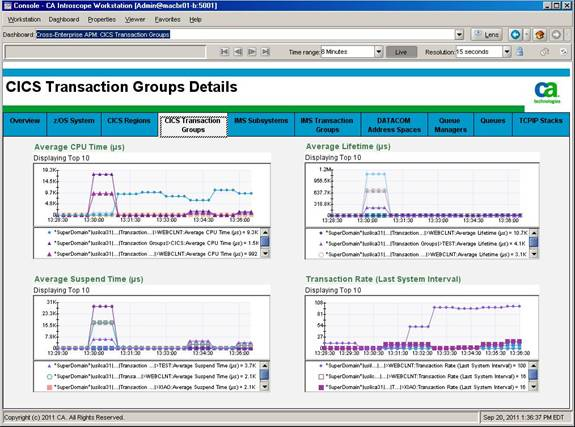
Task: Select WEBCLNT Transaction Rate 100 legend entry
Action: click(x=422, y=366)
